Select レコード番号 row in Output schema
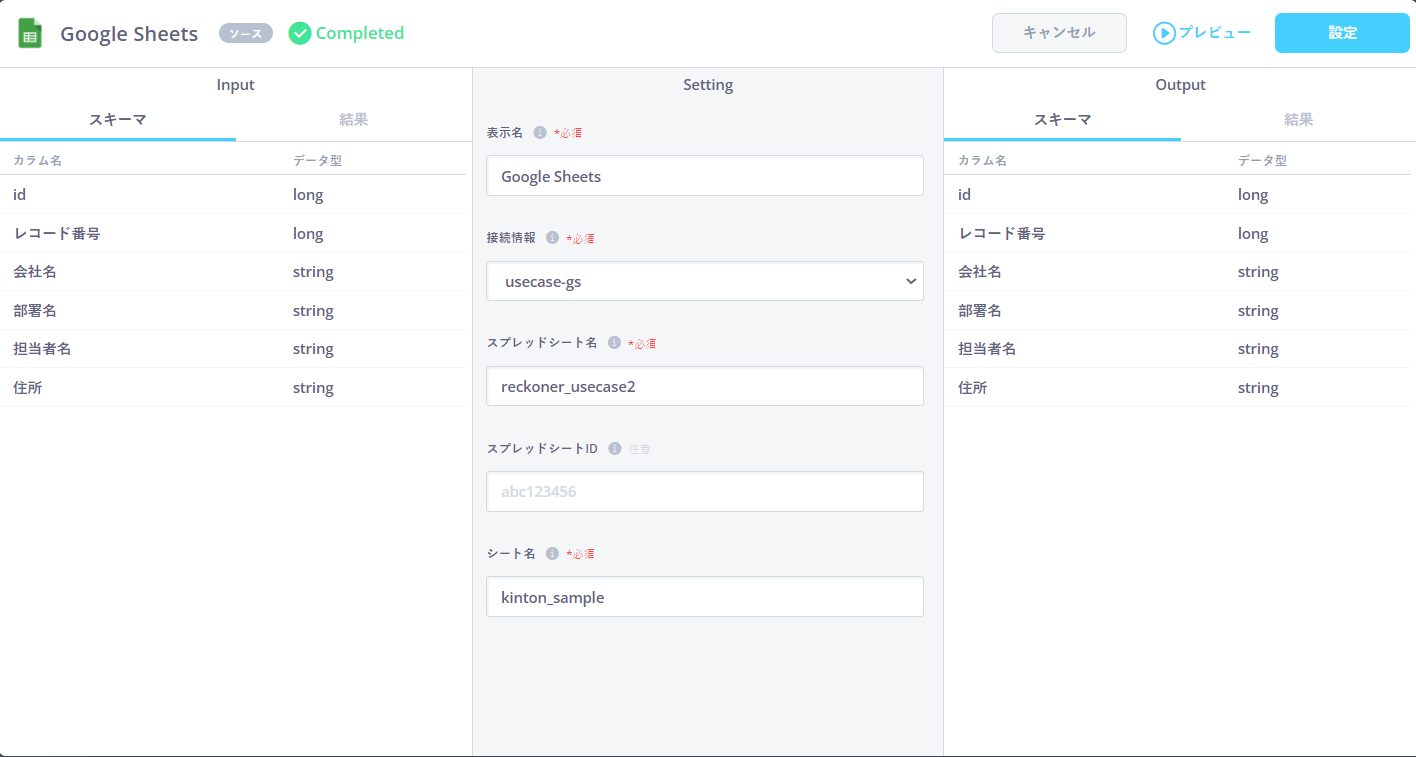 [1178, 233]
